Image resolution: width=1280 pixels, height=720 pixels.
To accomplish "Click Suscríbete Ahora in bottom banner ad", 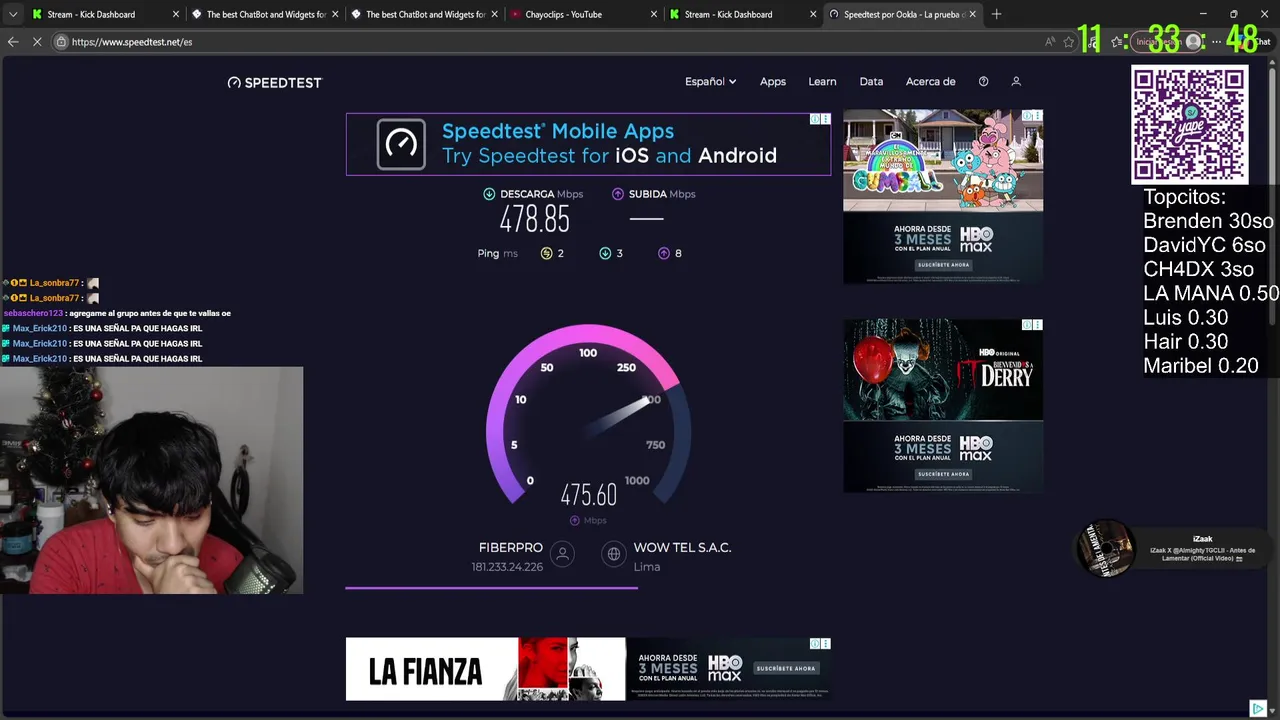I will [x=786, y=668].
